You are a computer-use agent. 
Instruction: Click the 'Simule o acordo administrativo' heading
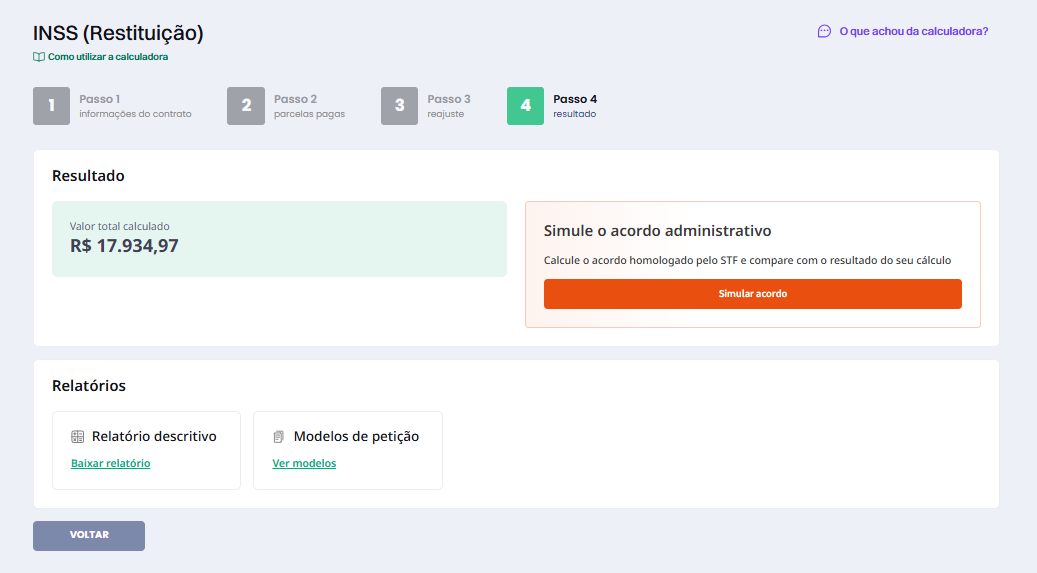pyautogui.click(x=657, y=231)
